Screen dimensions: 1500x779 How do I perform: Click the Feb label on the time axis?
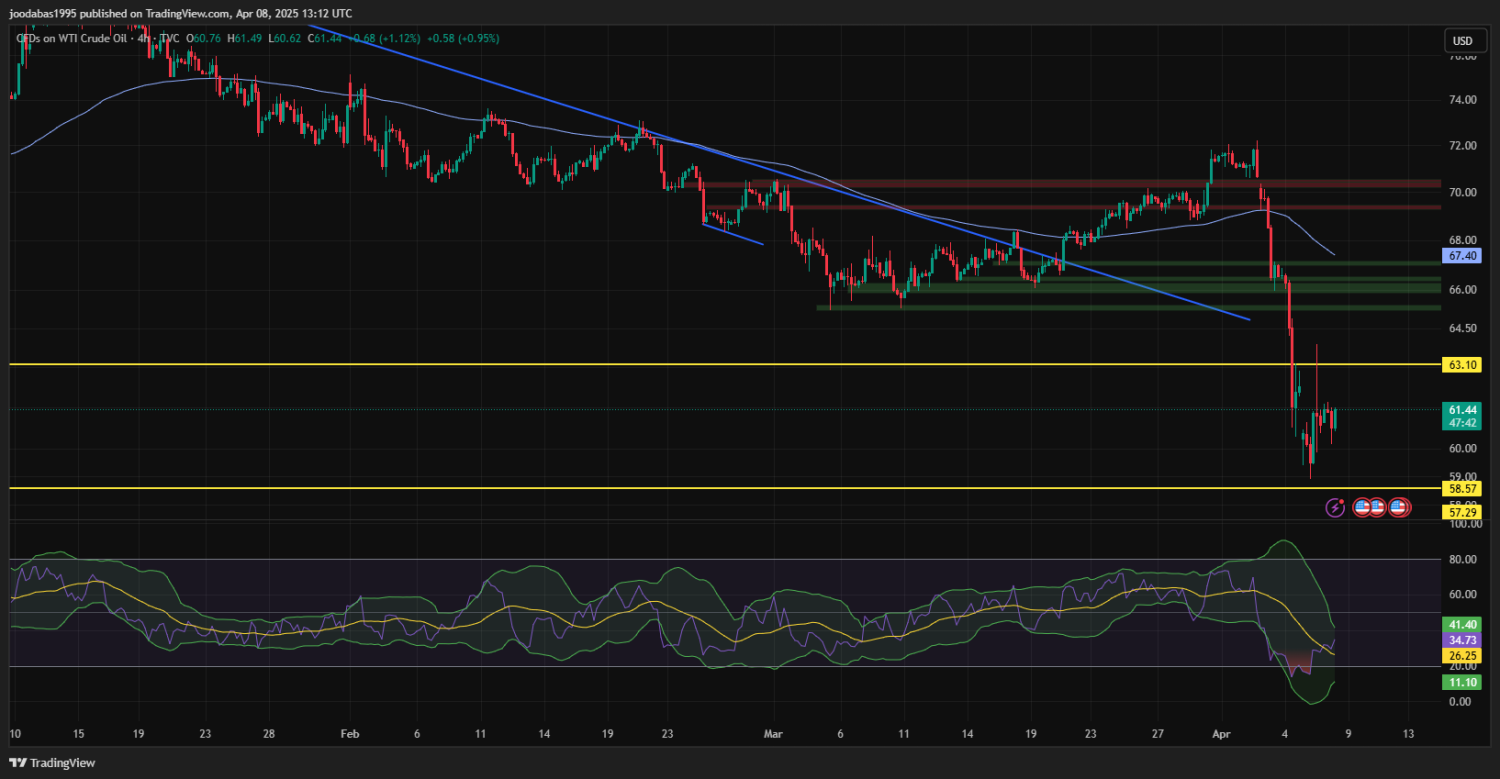pyautogui.click(x=349, y=733)
